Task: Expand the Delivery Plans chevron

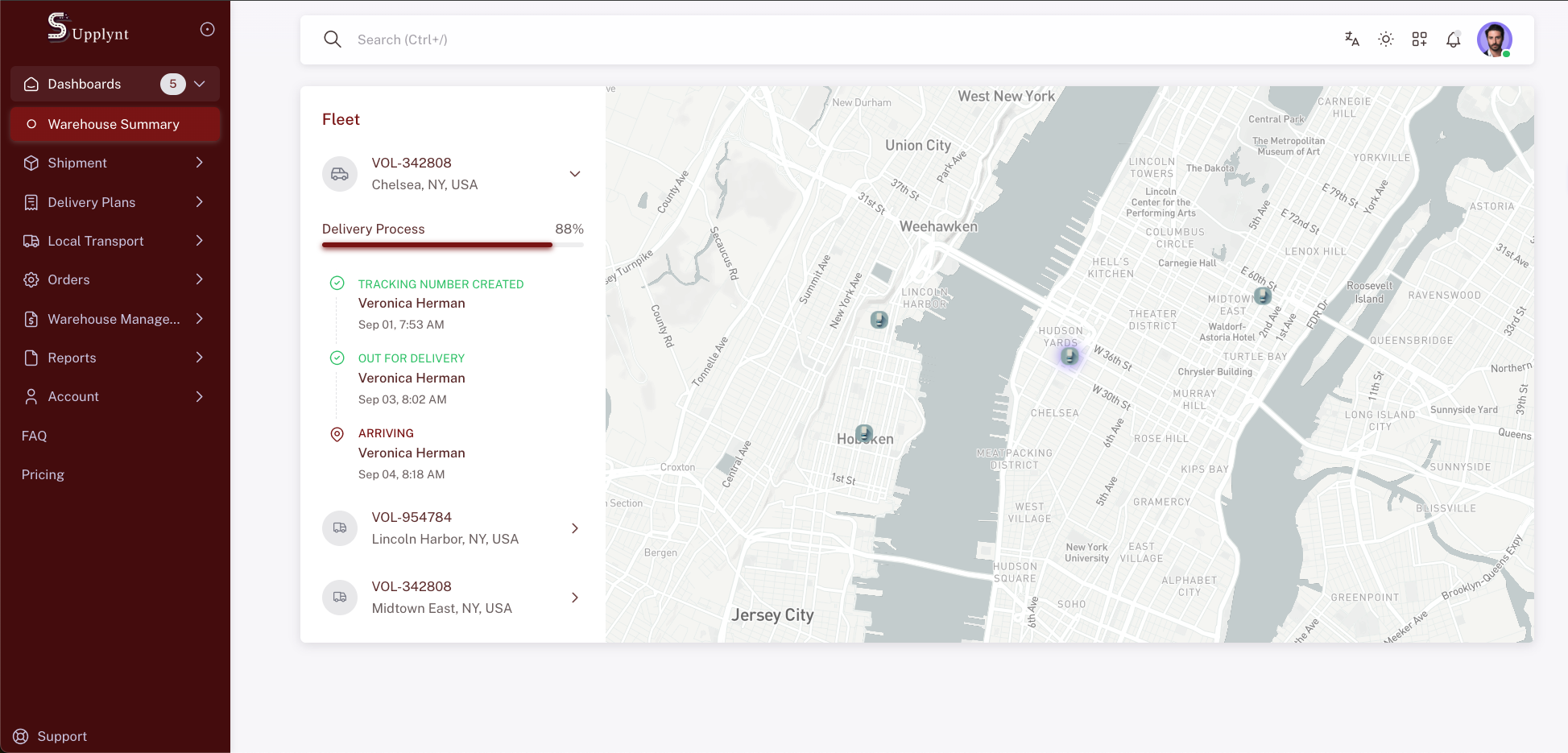Action: point(200,202)
